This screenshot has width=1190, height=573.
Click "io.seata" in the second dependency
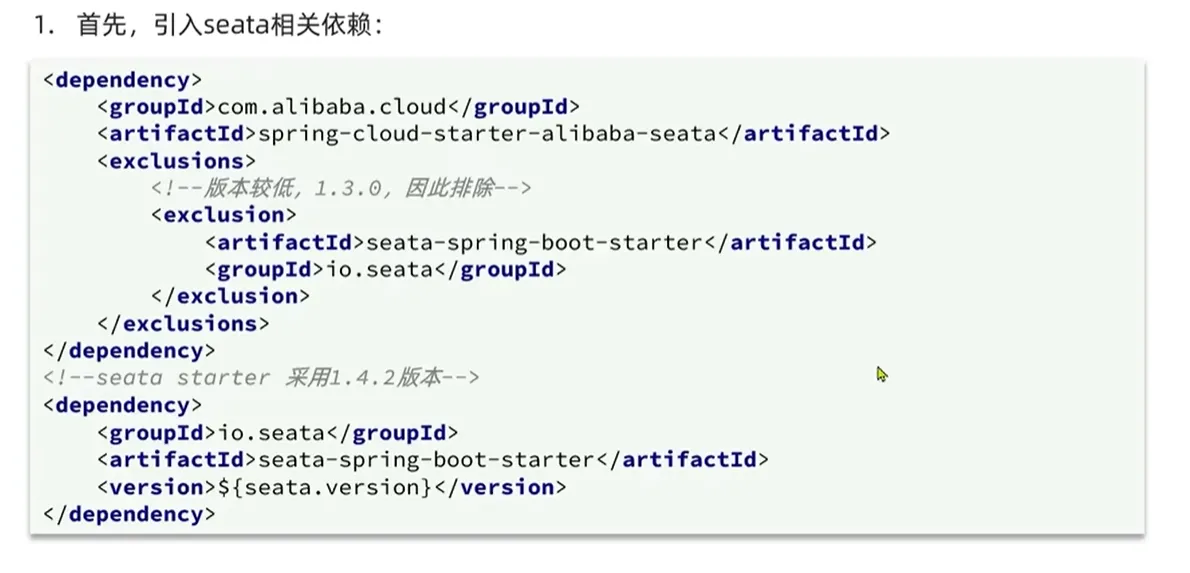272,432
